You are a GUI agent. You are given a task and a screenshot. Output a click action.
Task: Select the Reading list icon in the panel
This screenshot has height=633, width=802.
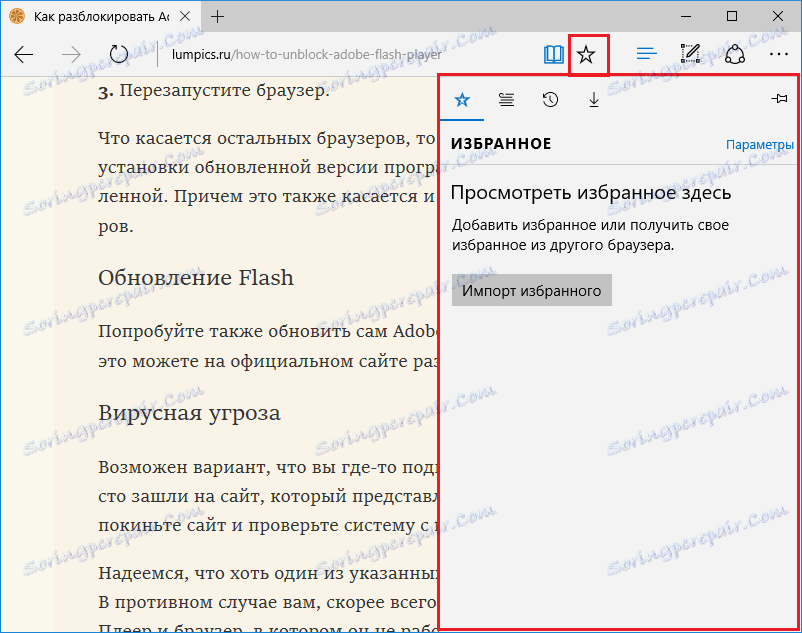506,100
